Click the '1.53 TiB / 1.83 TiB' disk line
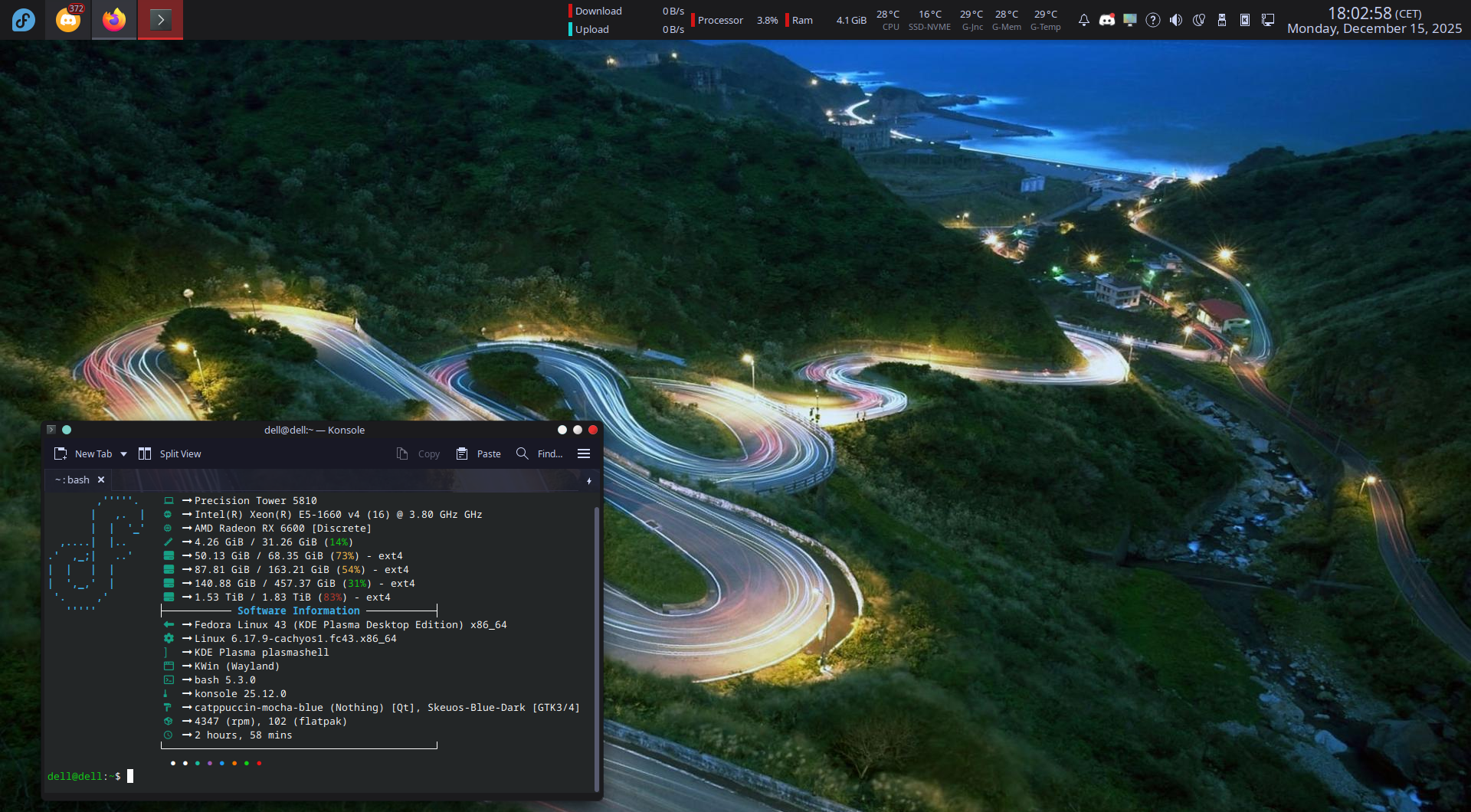This screenshot has height=812, width=1471. click(293, 597)
